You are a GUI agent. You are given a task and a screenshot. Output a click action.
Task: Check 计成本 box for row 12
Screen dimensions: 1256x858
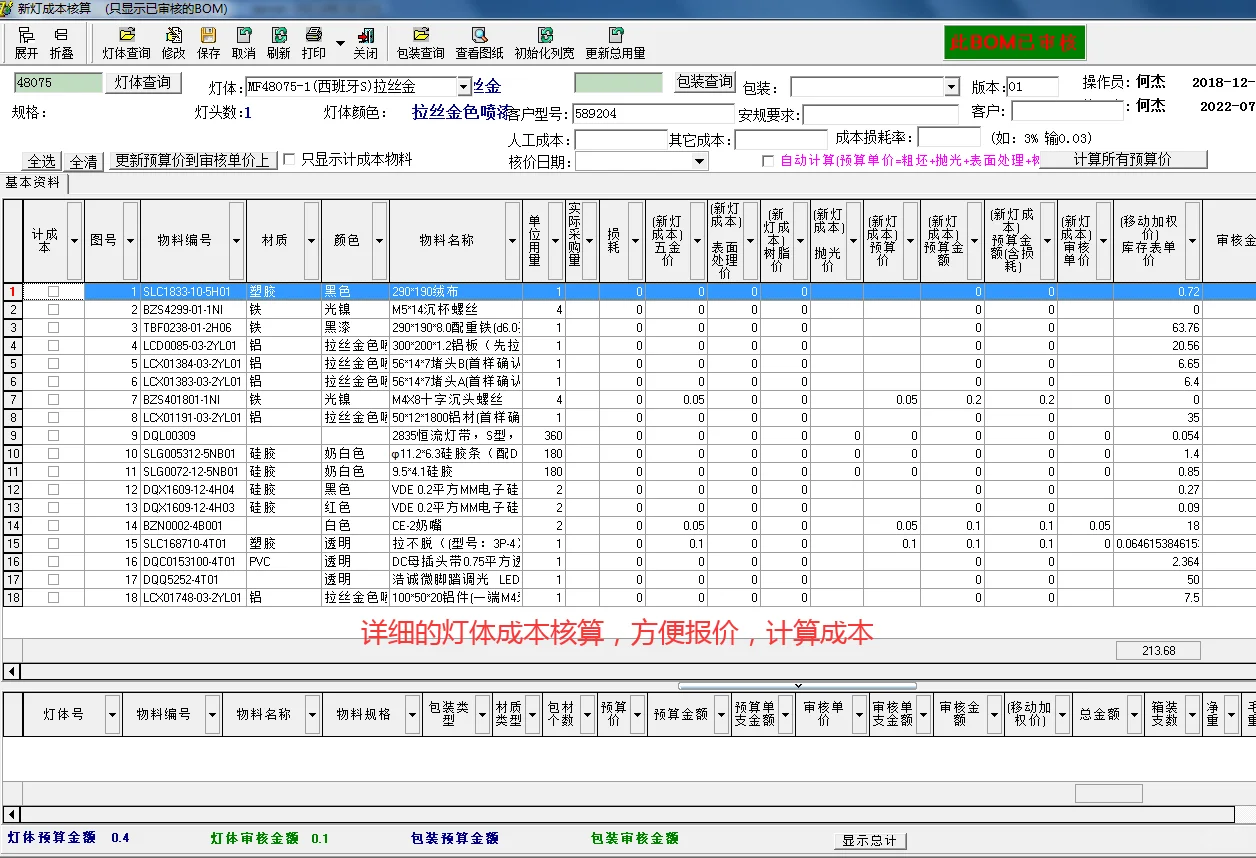(53, 489)
